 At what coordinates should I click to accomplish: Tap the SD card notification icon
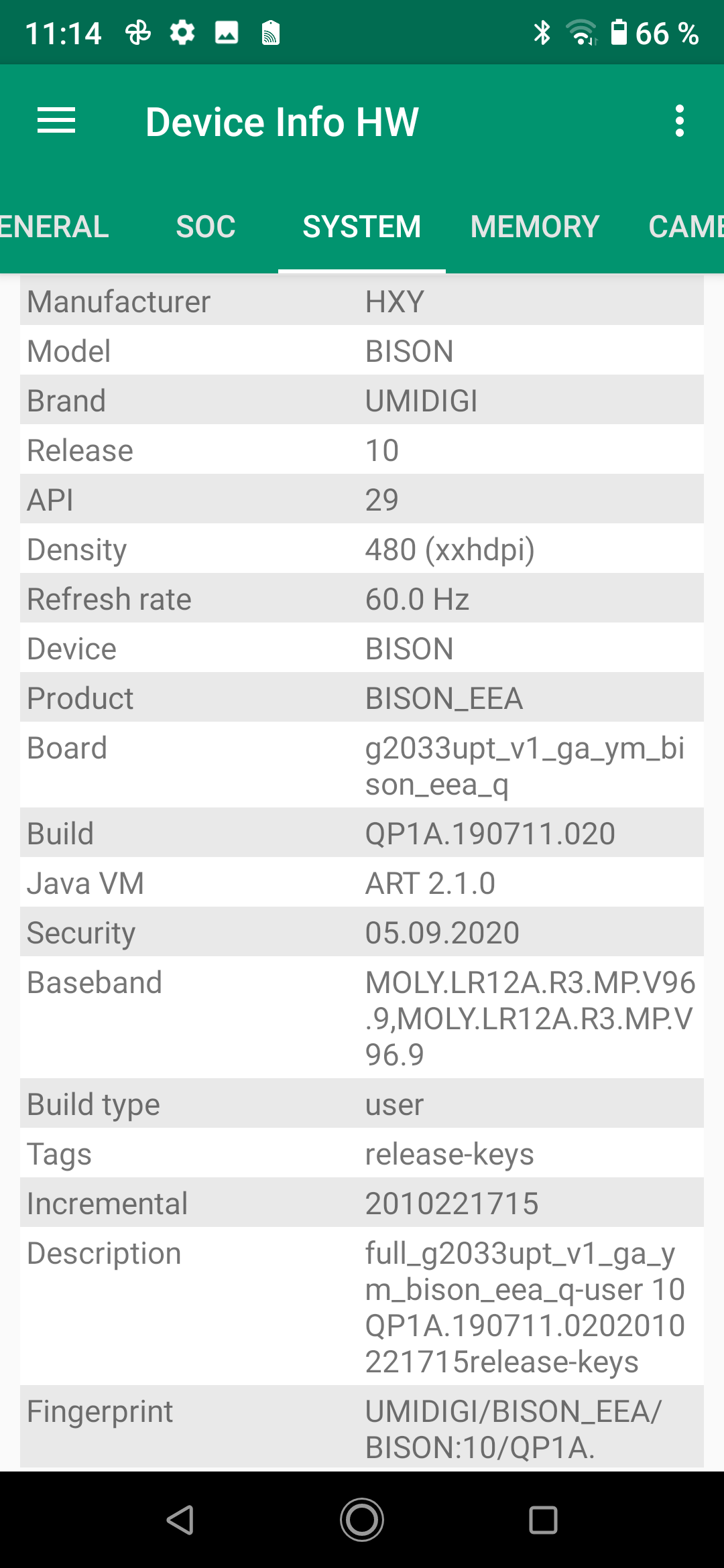tap(270, 32)
